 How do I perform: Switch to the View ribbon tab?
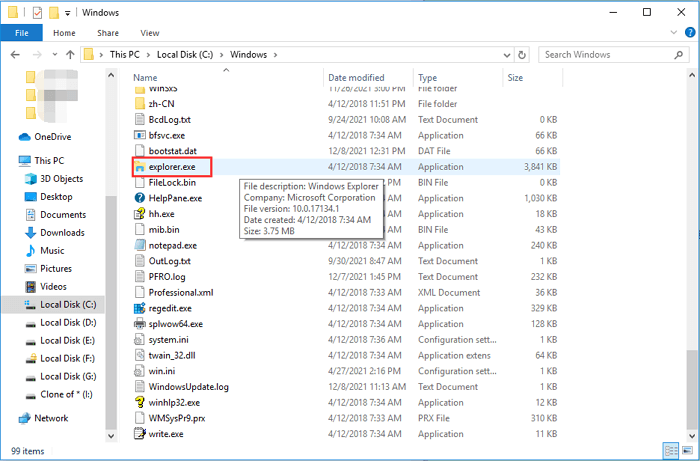[150, 33]
